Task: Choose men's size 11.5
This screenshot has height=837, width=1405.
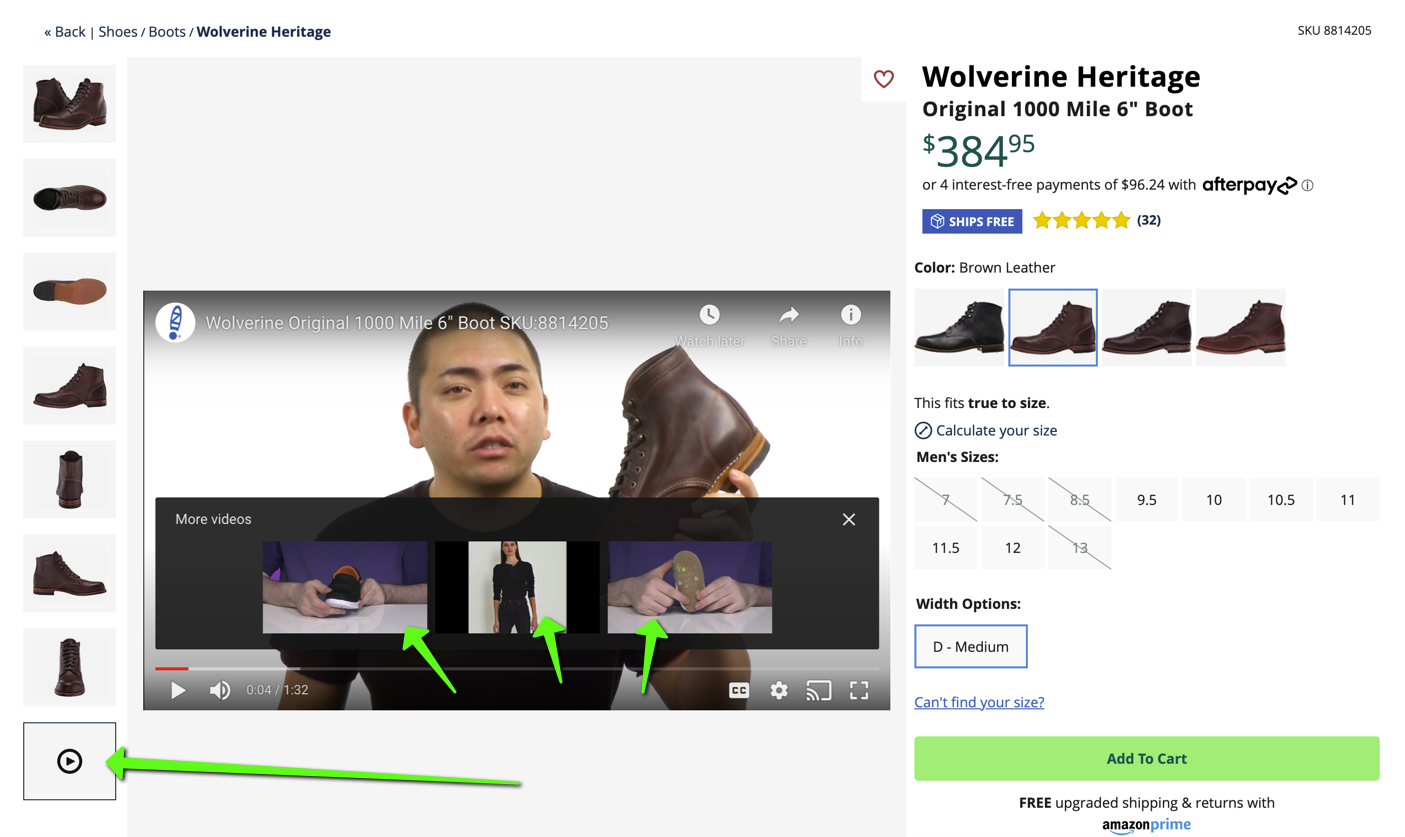Action: pyautogui.click(x=946, y=548)
